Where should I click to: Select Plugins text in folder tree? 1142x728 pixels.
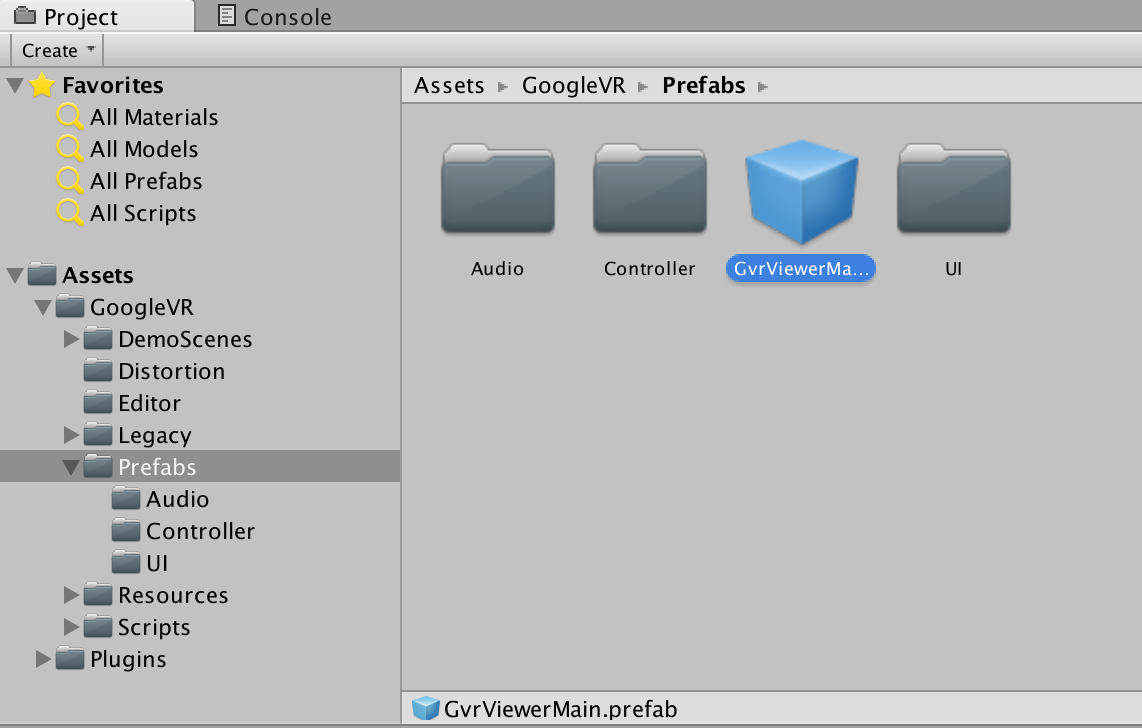point(128,660)
